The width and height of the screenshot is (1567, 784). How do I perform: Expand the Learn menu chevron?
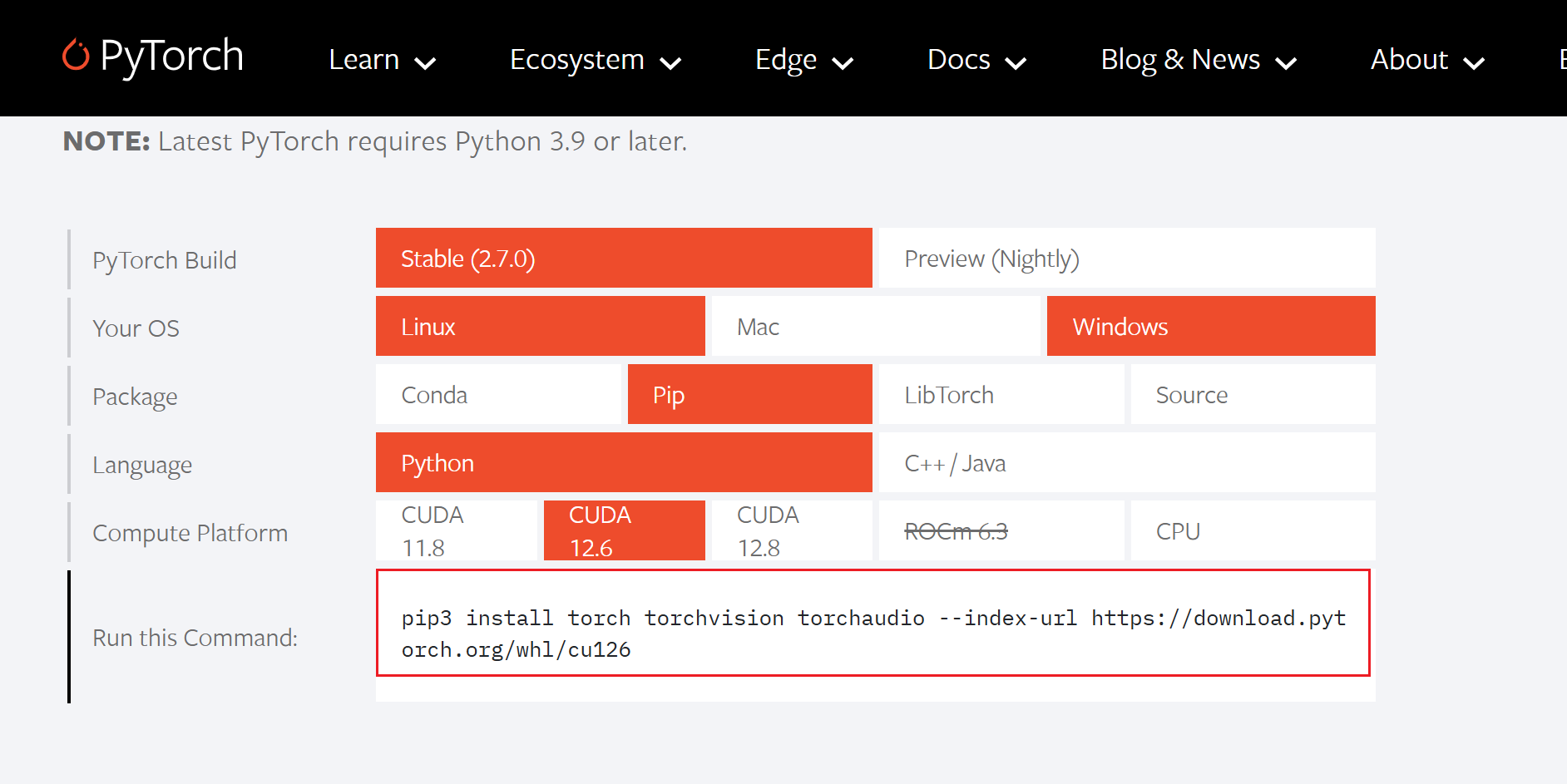[425, 63]
